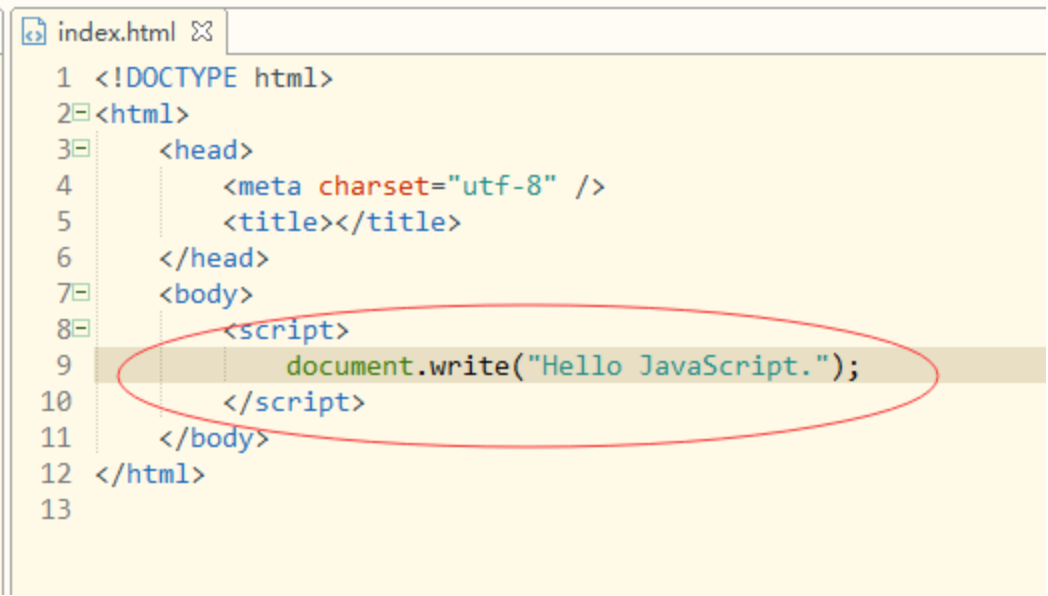
Task: Click the opening <script> tag on line 8
Action: [x=286, y=331]
